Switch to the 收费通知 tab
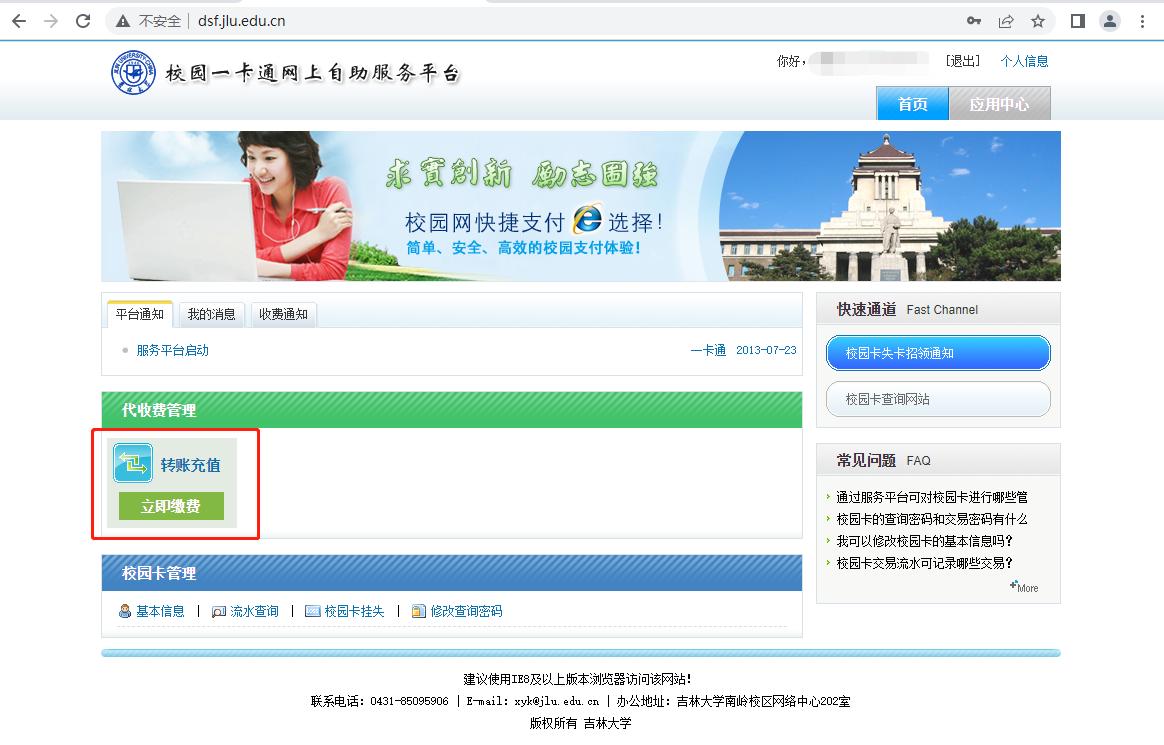 click(x=283, y=314)
